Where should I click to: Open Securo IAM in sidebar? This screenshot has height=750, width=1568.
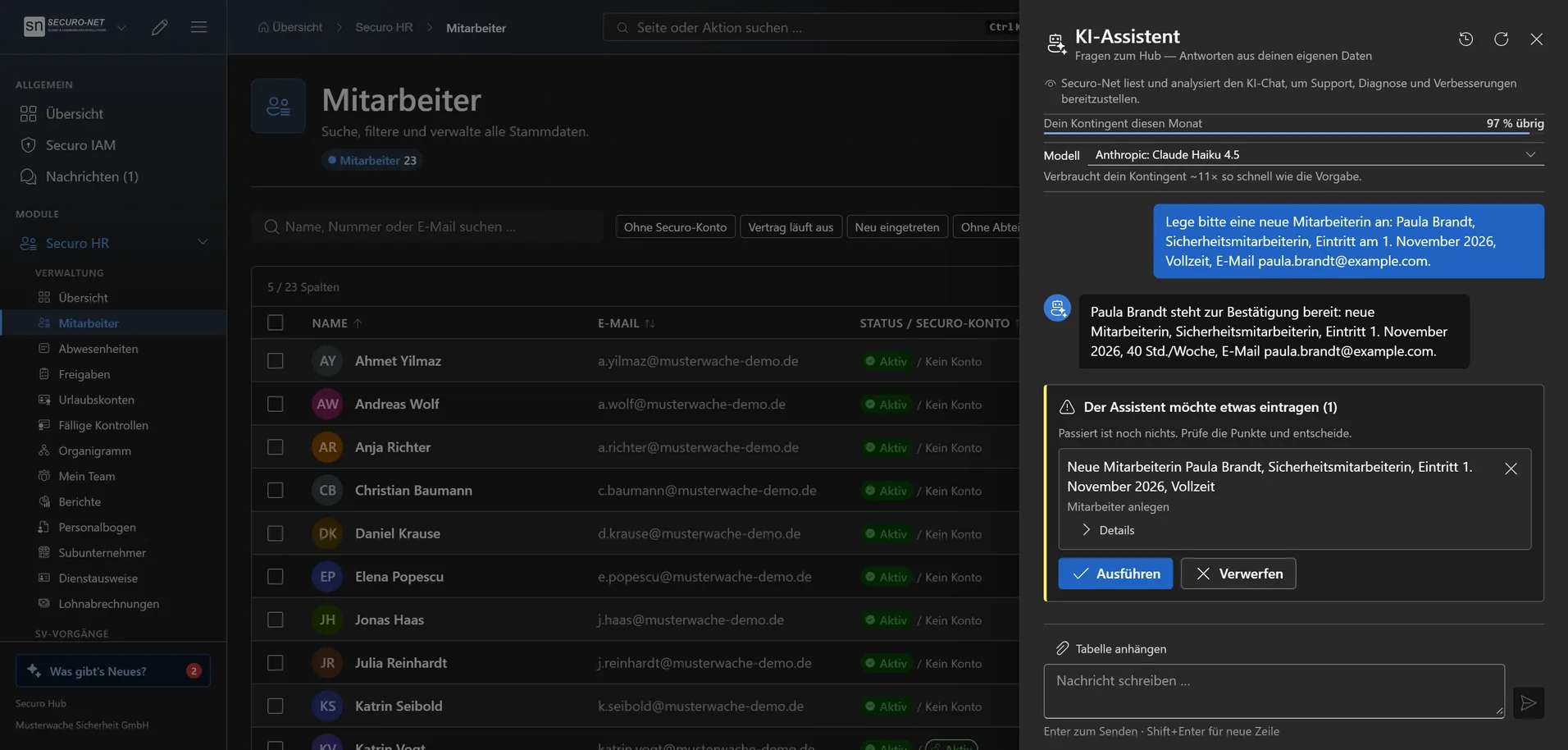click(x=113, y=144)
